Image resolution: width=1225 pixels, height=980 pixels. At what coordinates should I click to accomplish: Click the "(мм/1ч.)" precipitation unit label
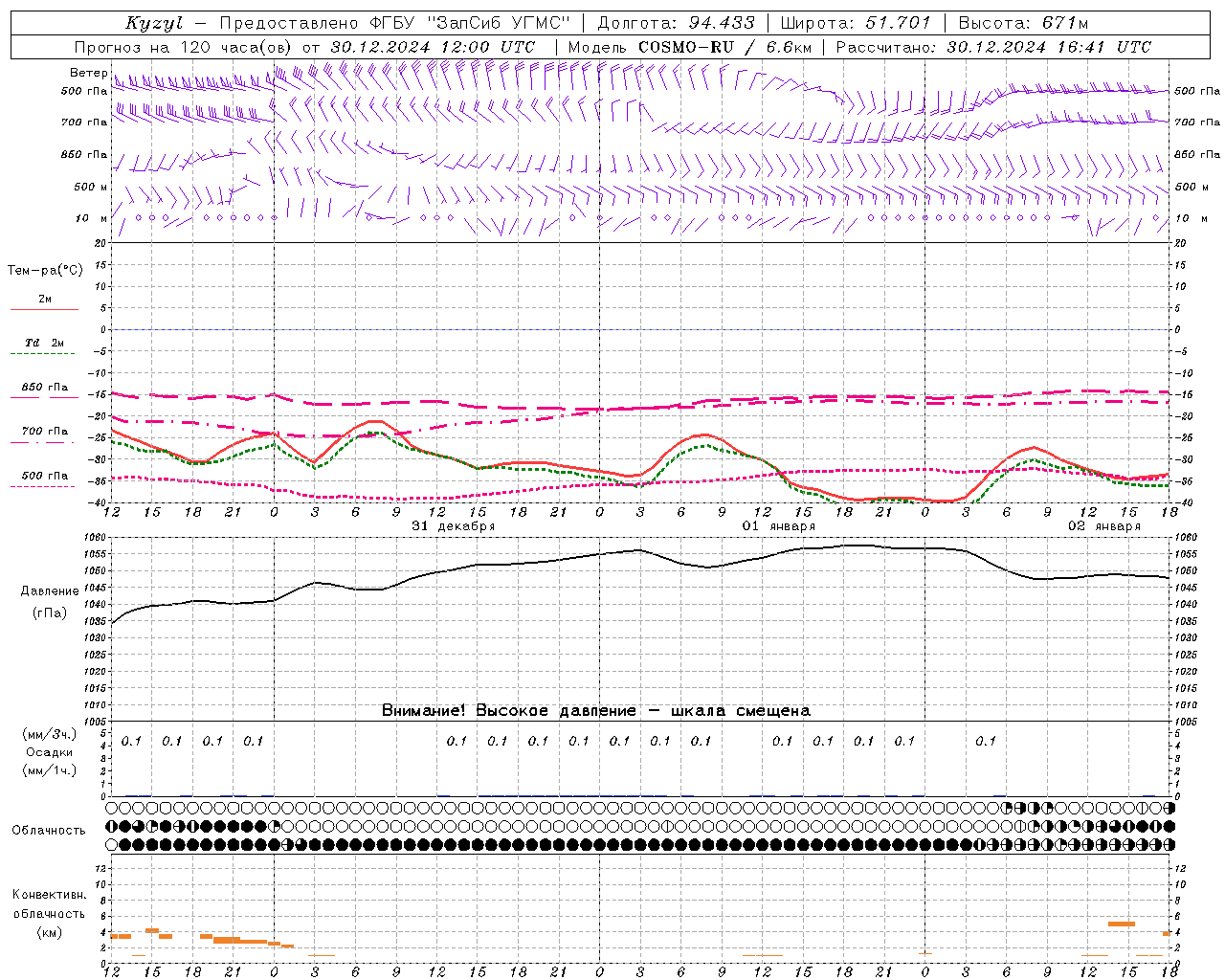[x=50, y=770]
